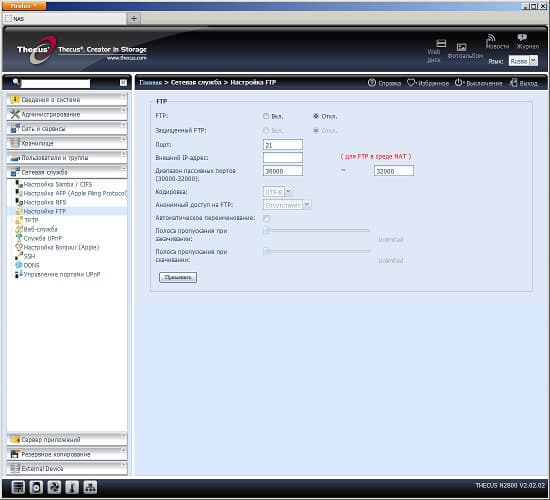Open TFTP item in tree
The image size is (550, 500).
pyautogui.click(x=31, y=220)
